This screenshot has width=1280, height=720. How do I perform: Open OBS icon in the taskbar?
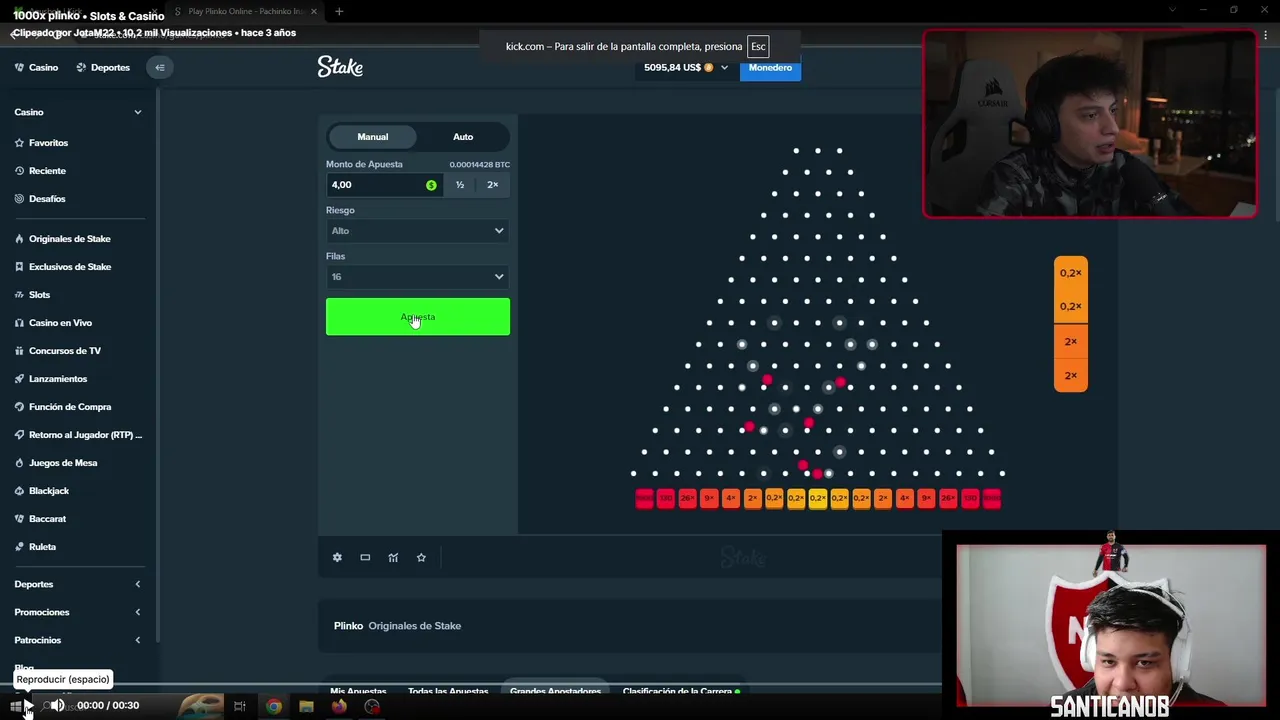372,706
